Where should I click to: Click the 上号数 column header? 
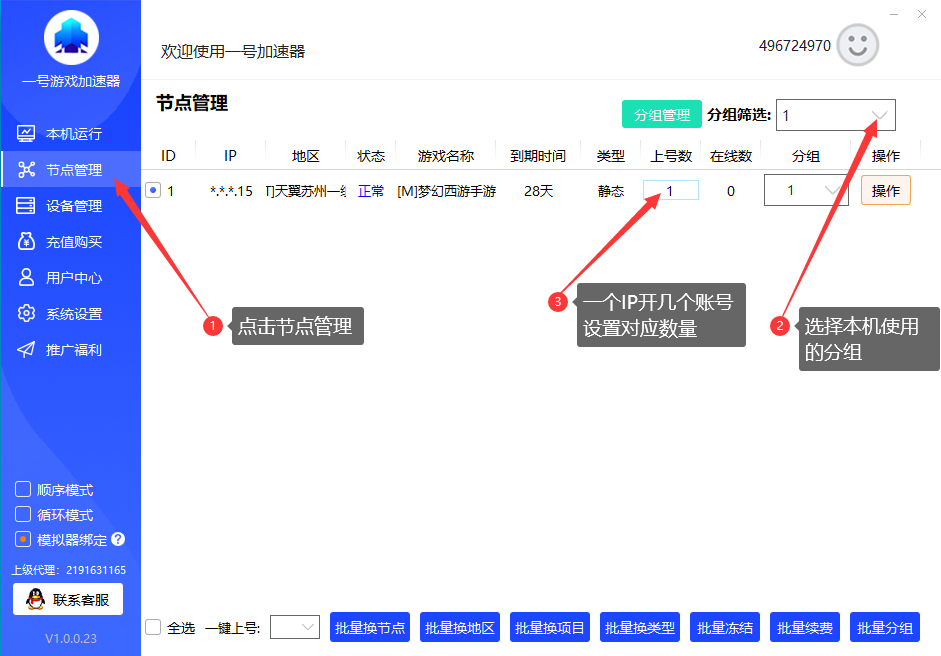click(x=671, y=156)
